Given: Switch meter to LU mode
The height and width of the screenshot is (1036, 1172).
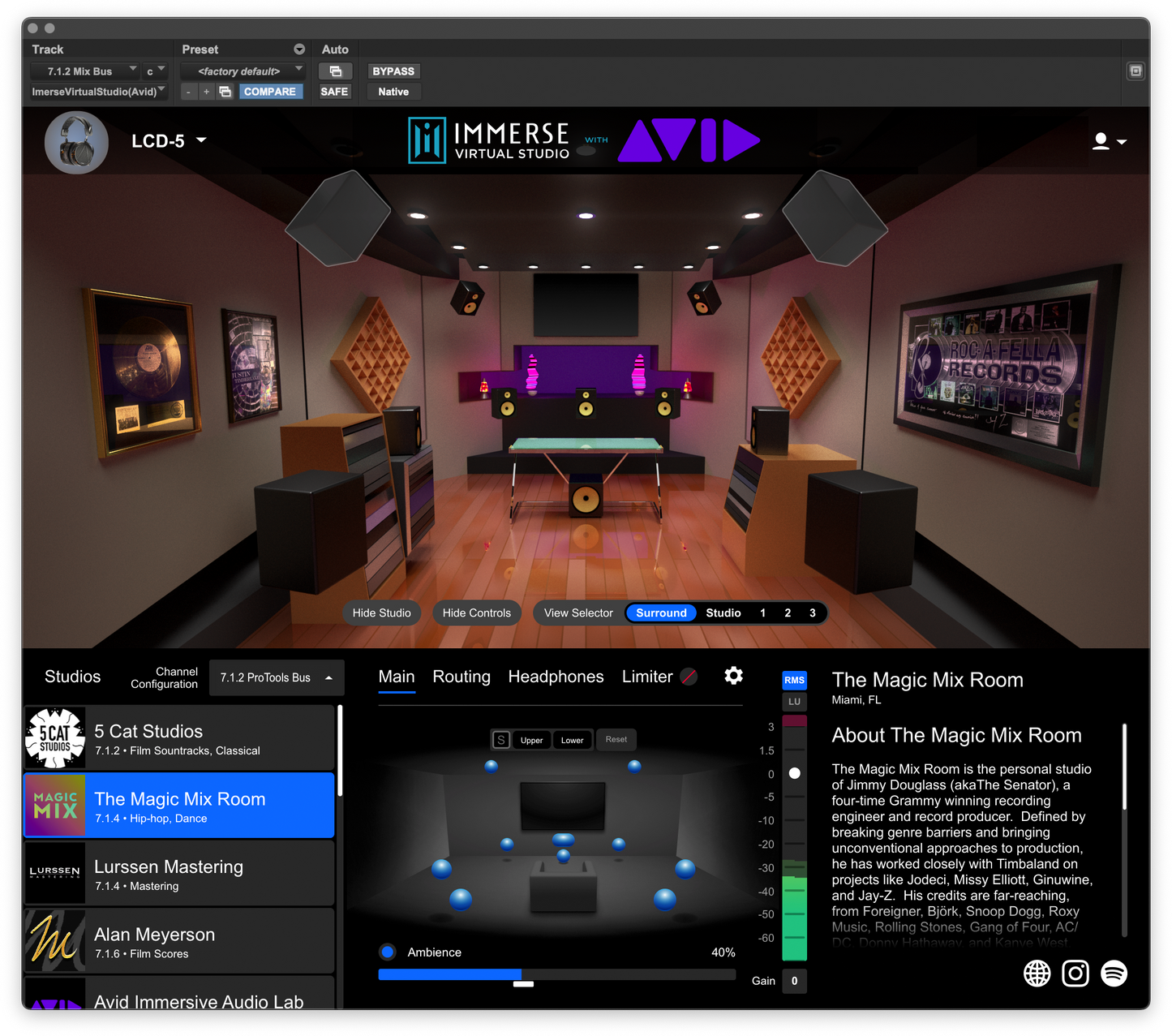Looking at the screenshot, I should coord(794,702).
